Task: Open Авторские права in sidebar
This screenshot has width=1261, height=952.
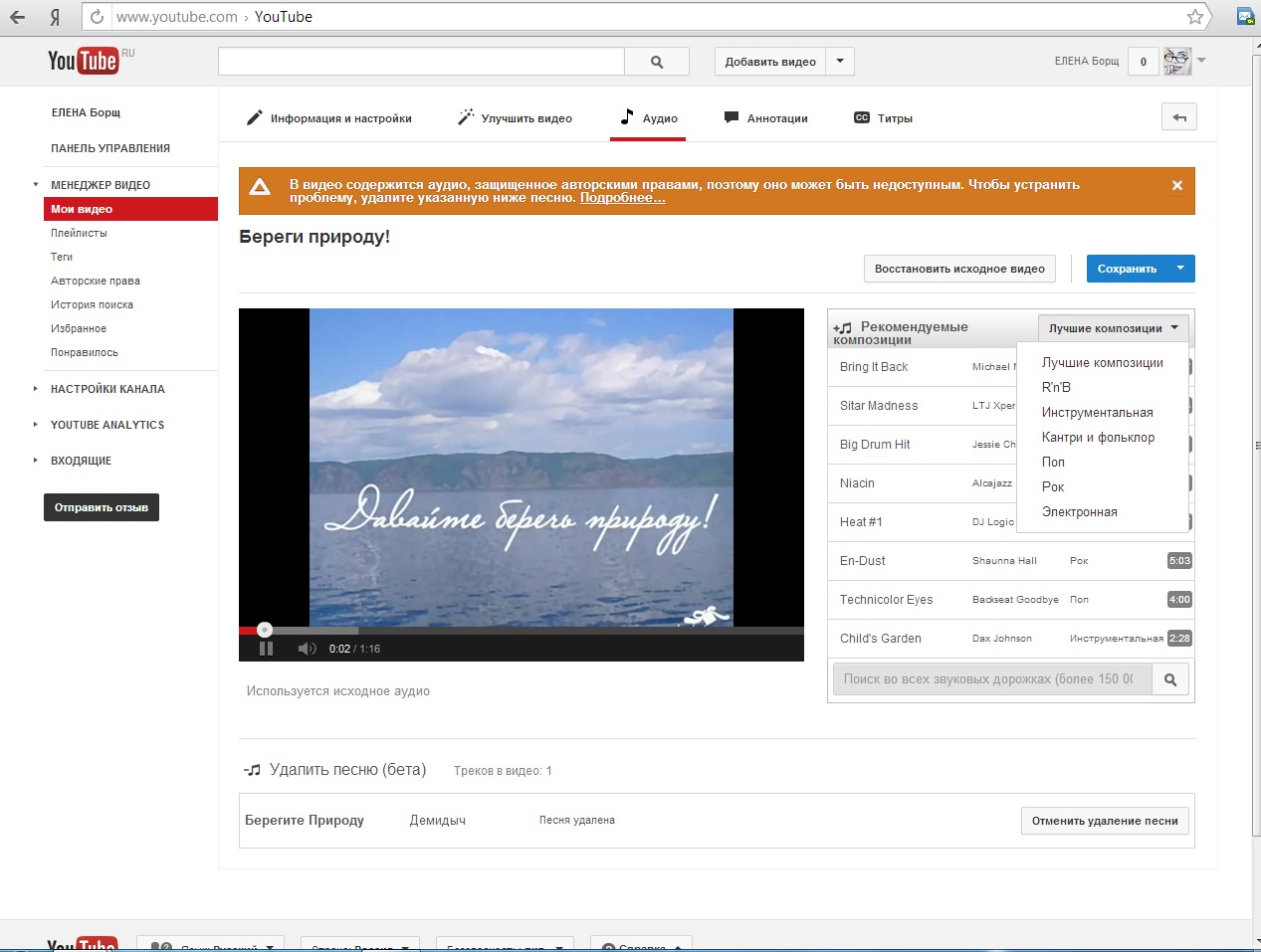Action: [96, 281]
